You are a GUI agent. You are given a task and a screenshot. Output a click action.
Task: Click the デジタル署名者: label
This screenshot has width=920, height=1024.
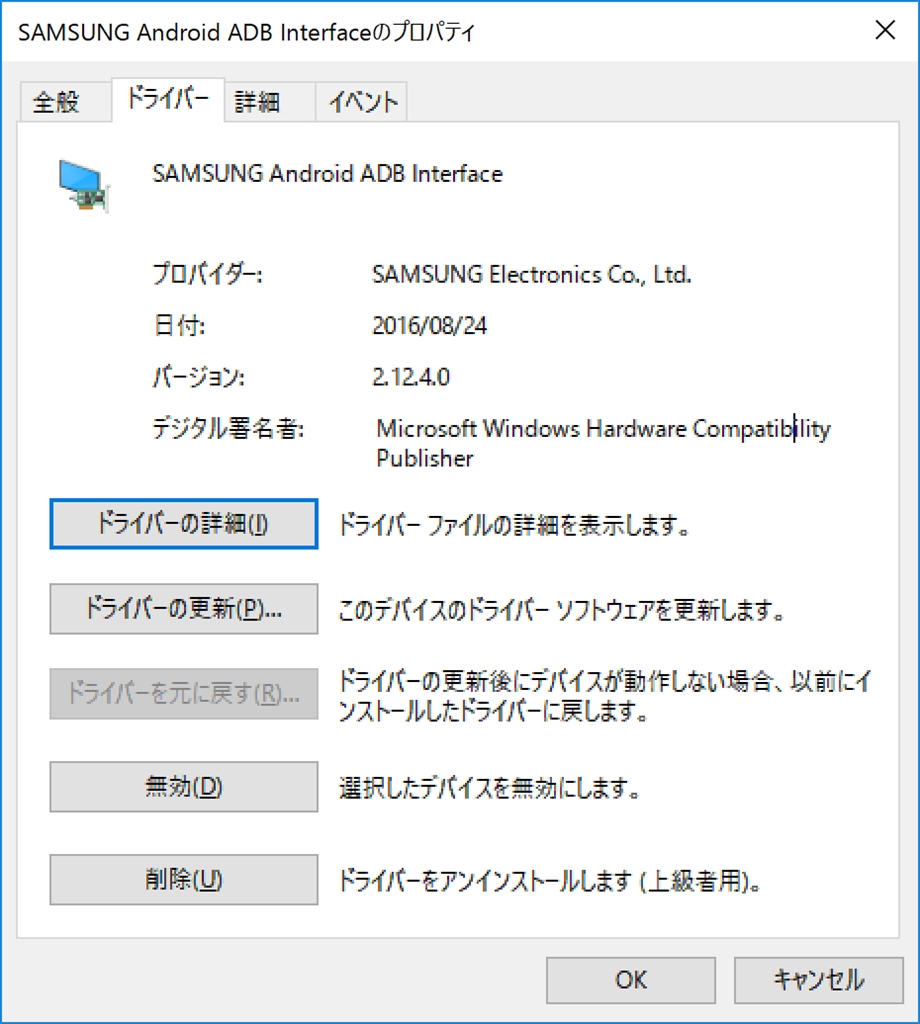[228, 429]
